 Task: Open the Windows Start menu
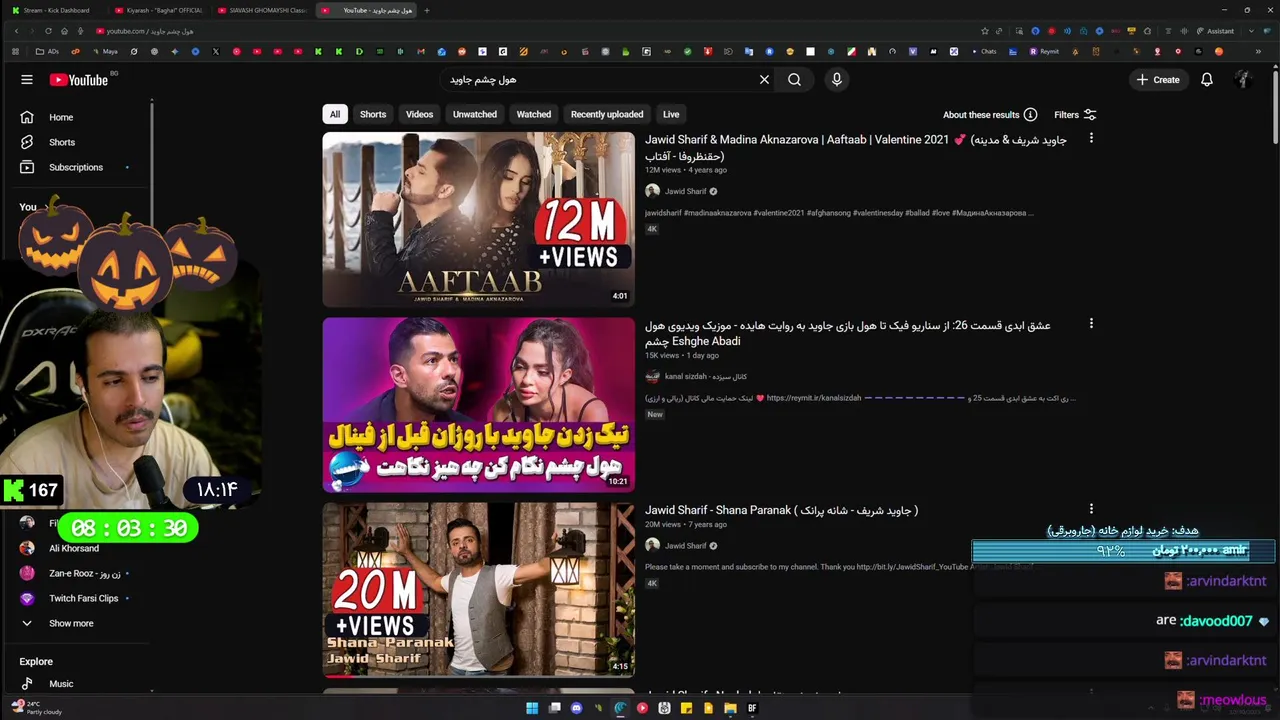tap(532, 708)
